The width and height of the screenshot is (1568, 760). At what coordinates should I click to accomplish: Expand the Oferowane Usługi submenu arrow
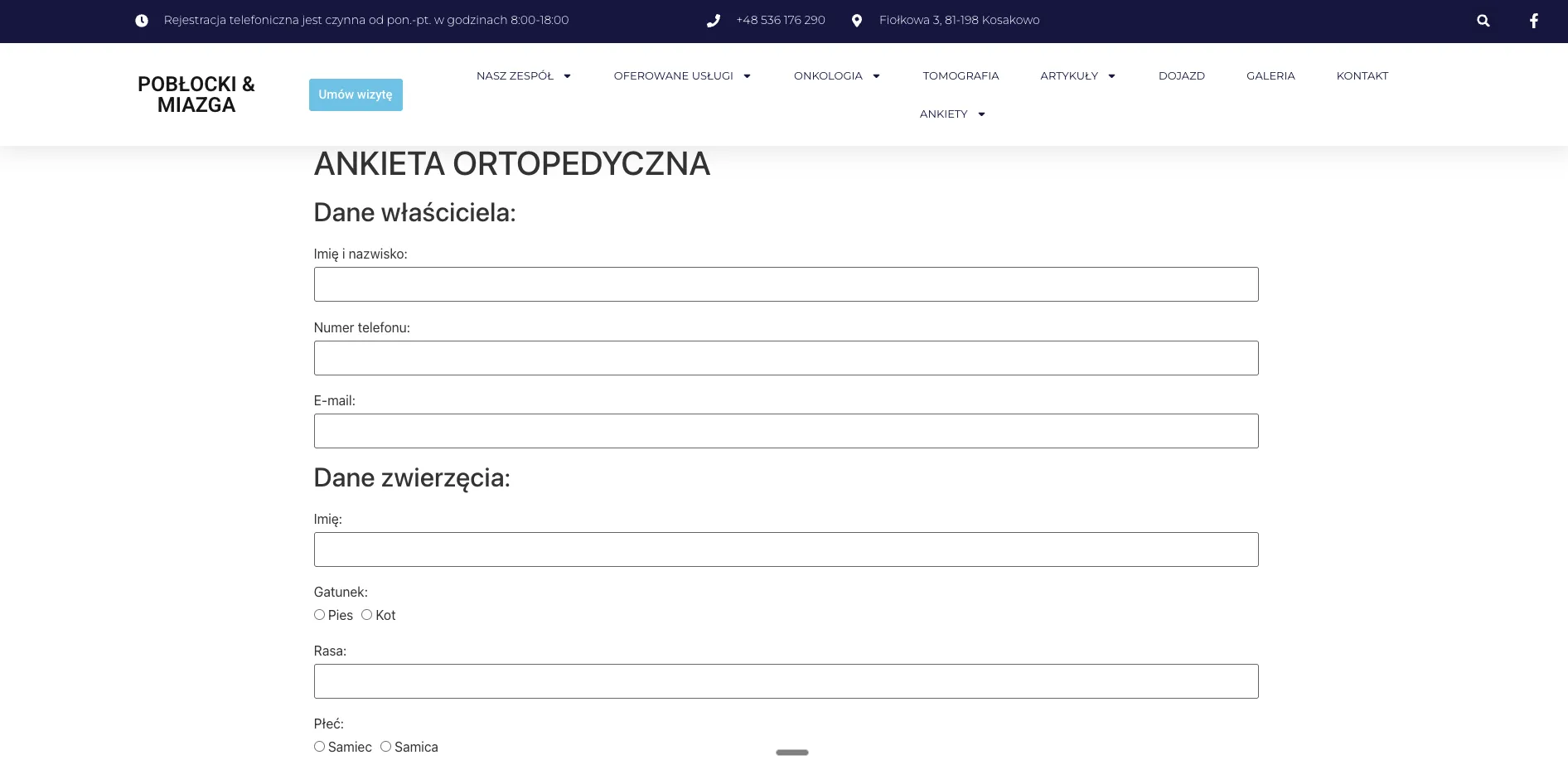pyautogui.click(x=747, y=76)
